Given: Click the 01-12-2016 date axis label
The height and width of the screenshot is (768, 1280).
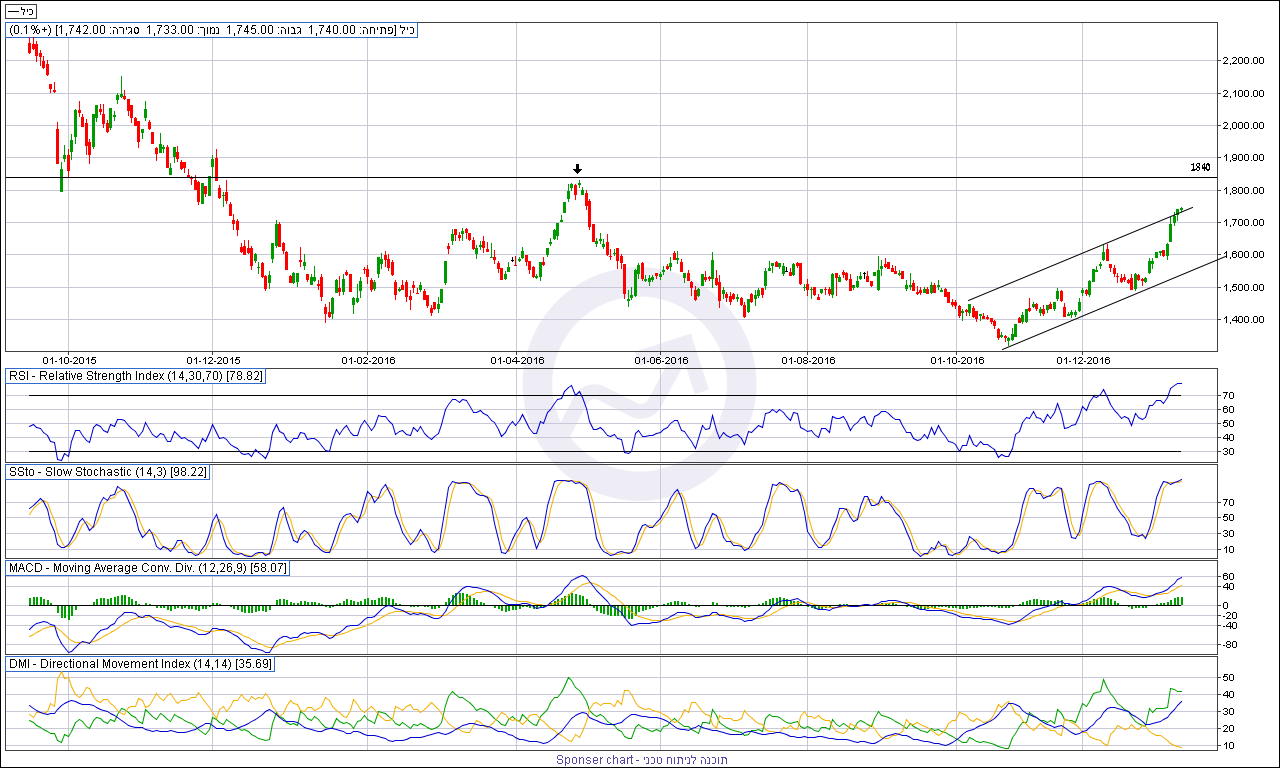Looking at the screenshot, I should (x=1084, y=359).
